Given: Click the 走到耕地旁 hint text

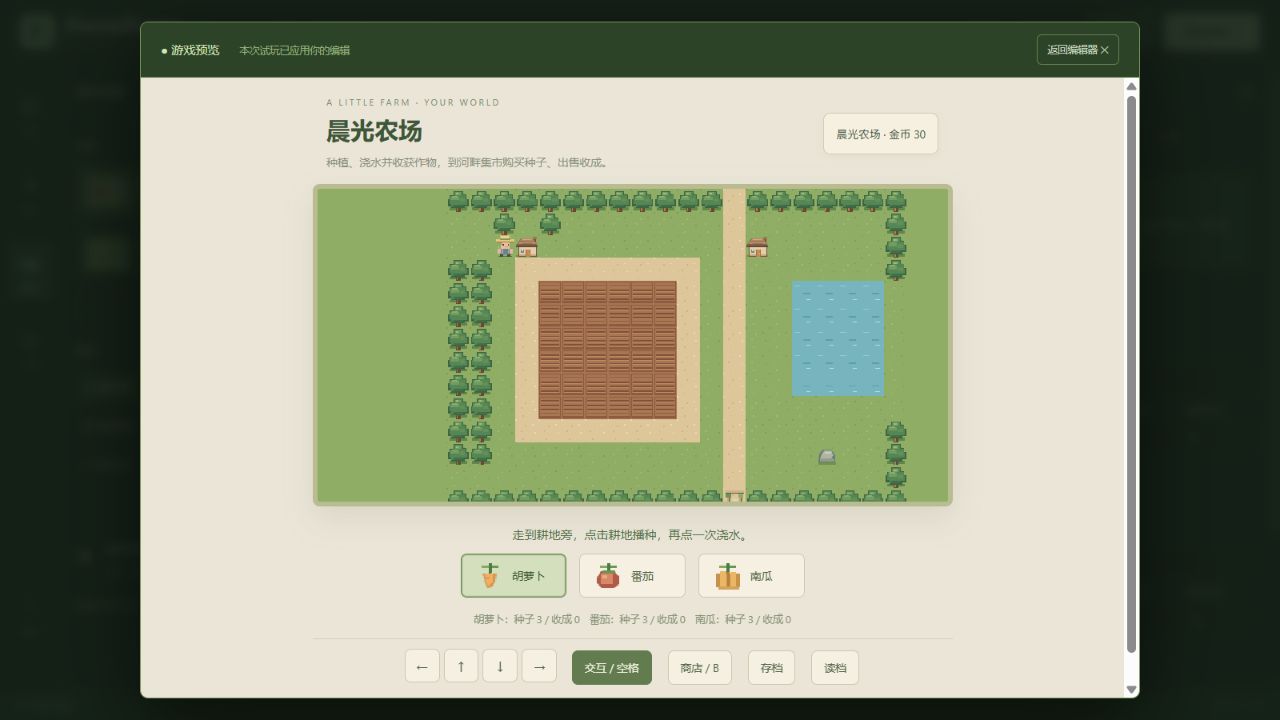Looking at the screenshot, I should (632, 535).
